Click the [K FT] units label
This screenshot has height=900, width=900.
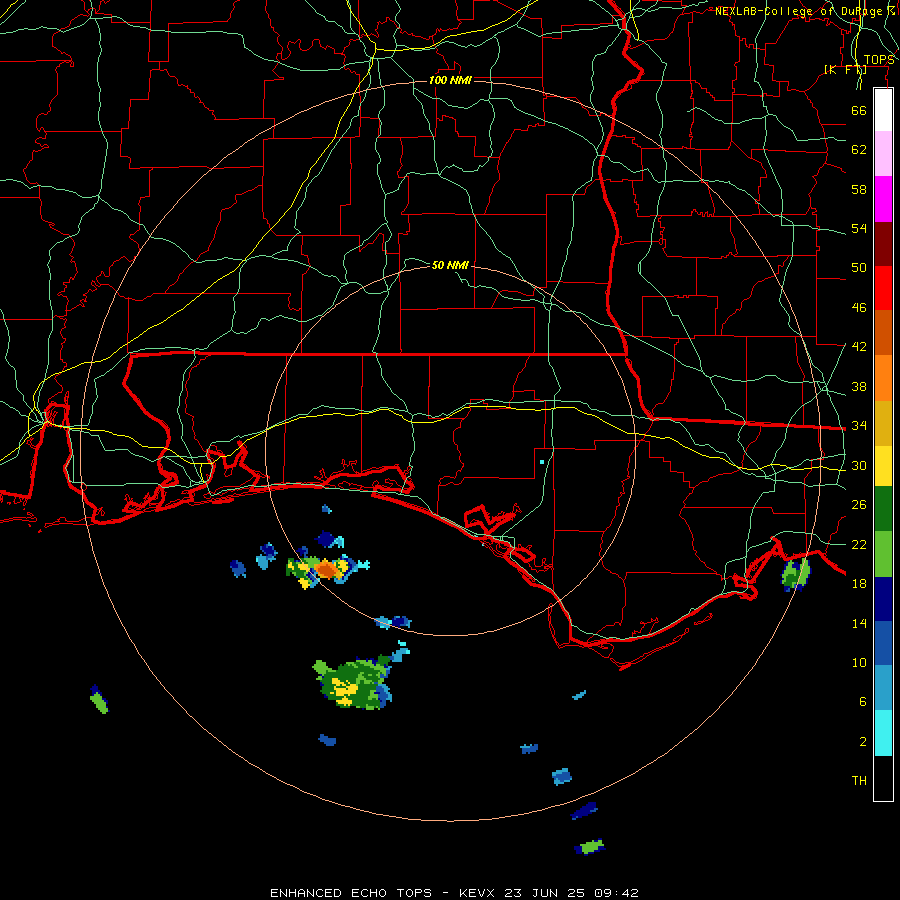point(845,70)
